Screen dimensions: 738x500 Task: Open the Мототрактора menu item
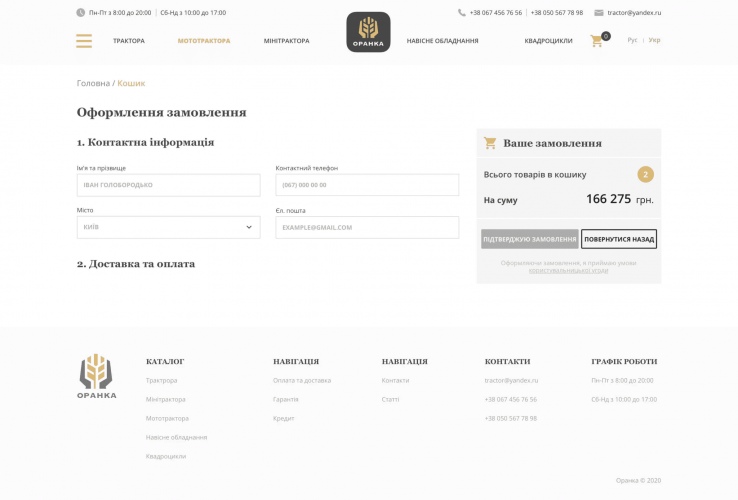(x=204, y=41)
